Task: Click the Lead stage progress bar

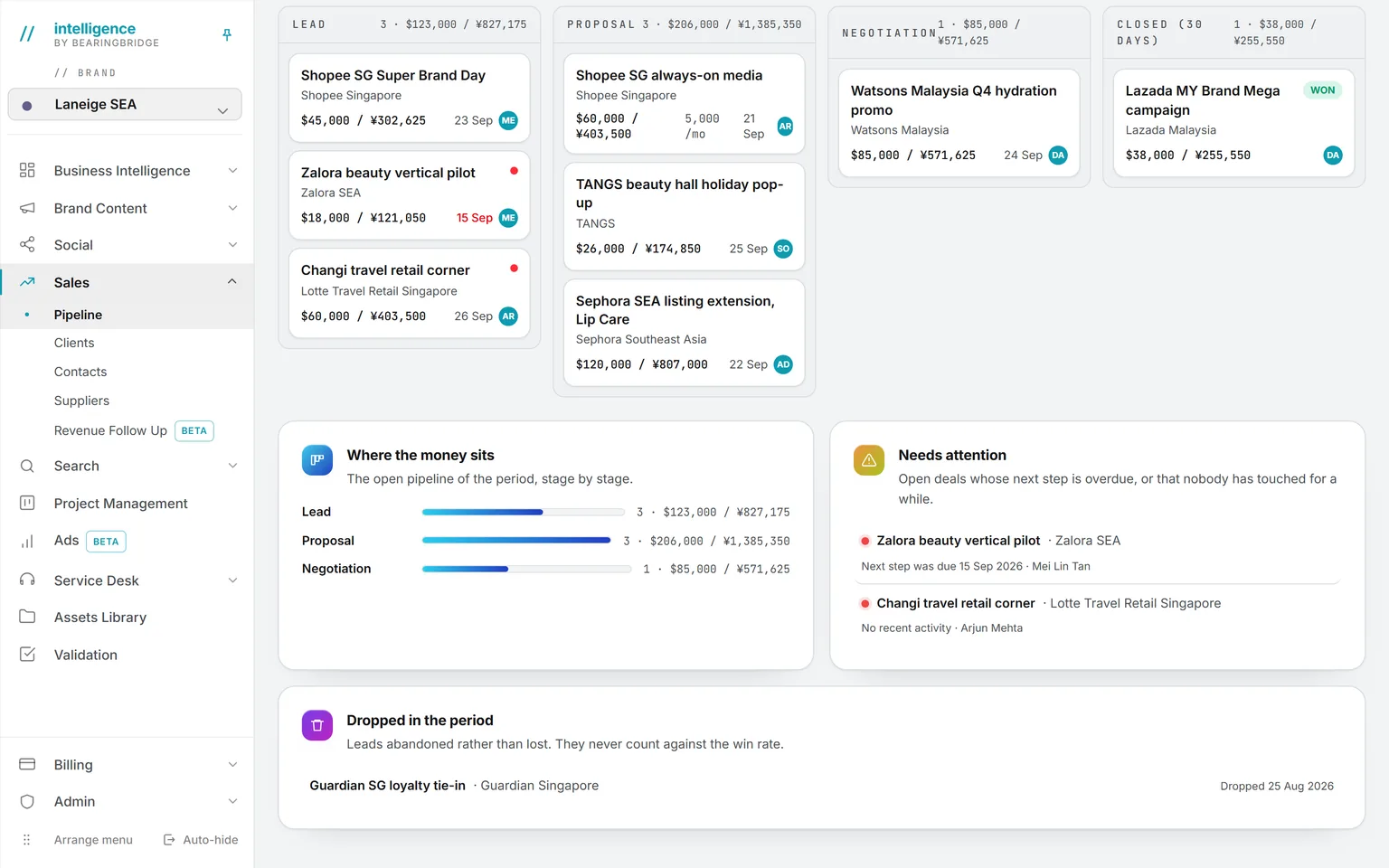Action: (524, 512)
